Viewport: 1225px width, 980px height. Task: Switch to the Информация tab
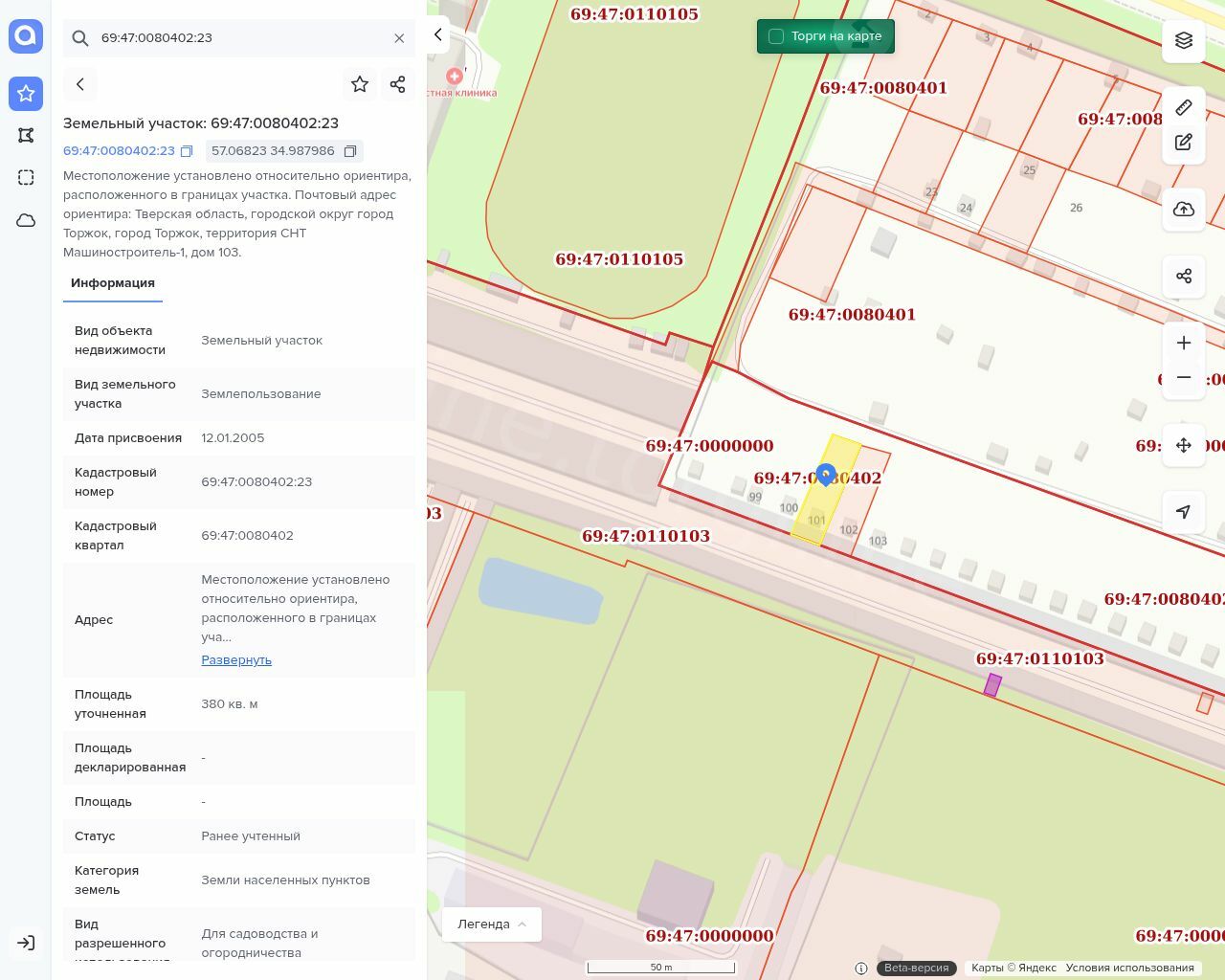(x=113, y=283)
